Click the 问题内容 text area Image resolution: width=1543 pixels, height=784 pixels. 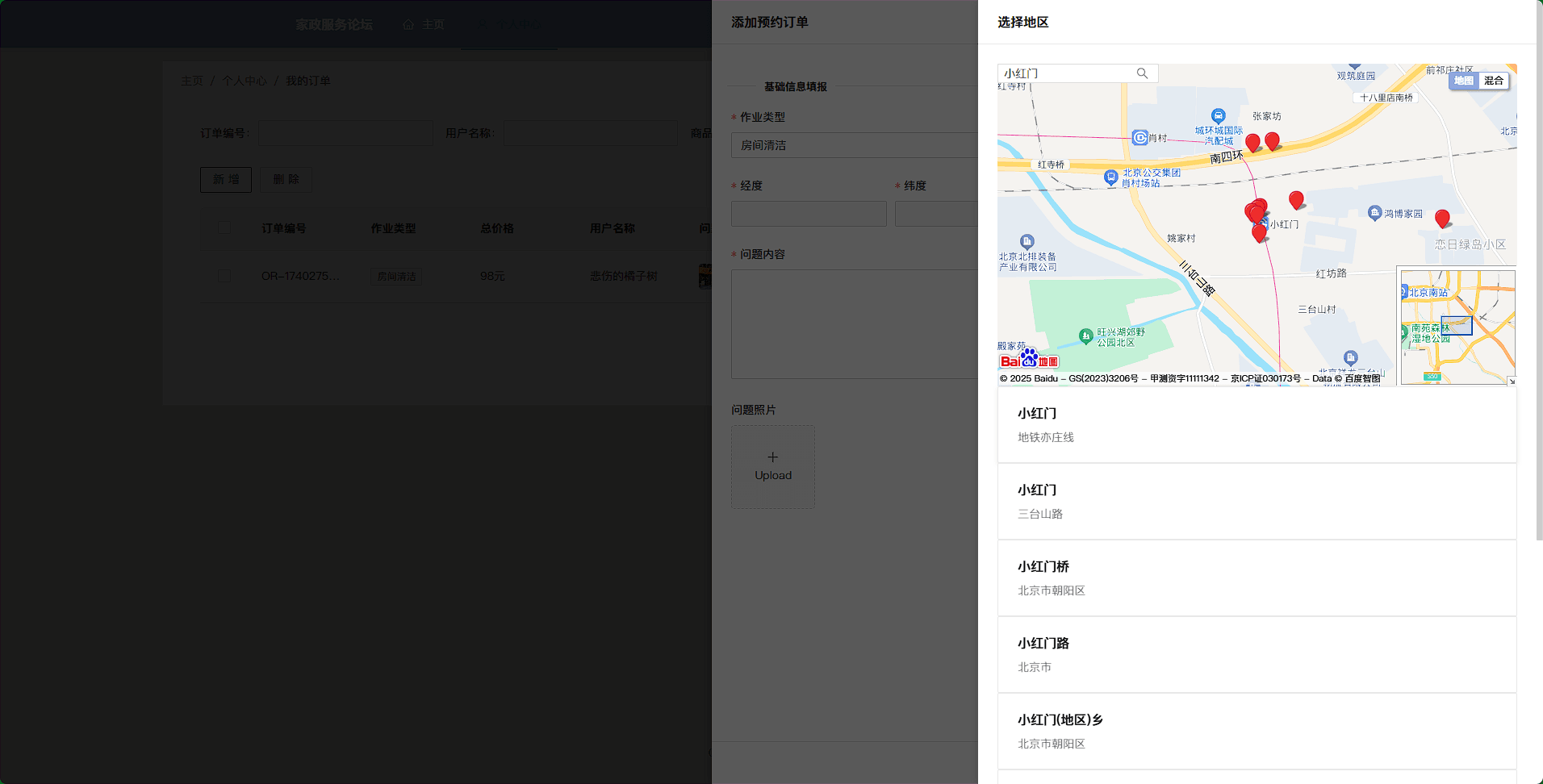tap(855, 324)
